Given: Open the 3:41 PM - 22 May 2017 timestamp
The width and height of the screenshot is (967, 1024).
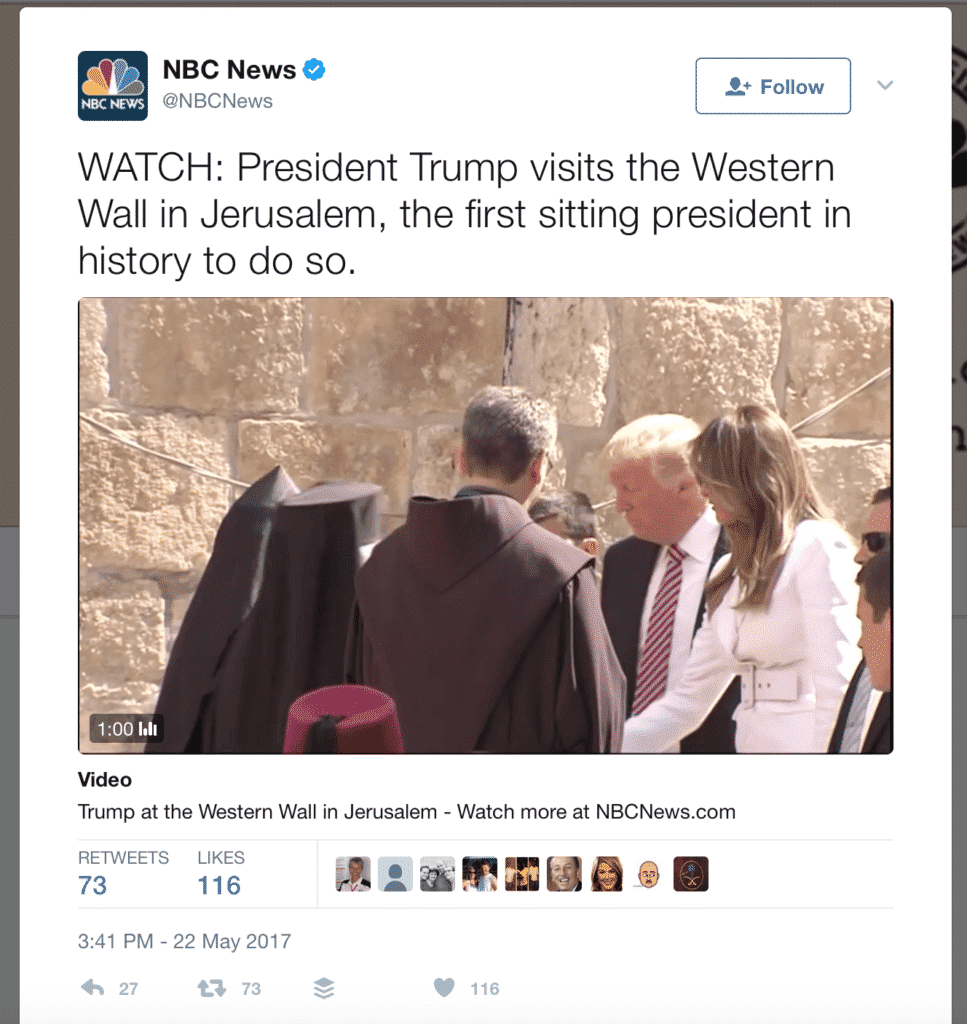Looking at the screenshot, I should 184,941.
